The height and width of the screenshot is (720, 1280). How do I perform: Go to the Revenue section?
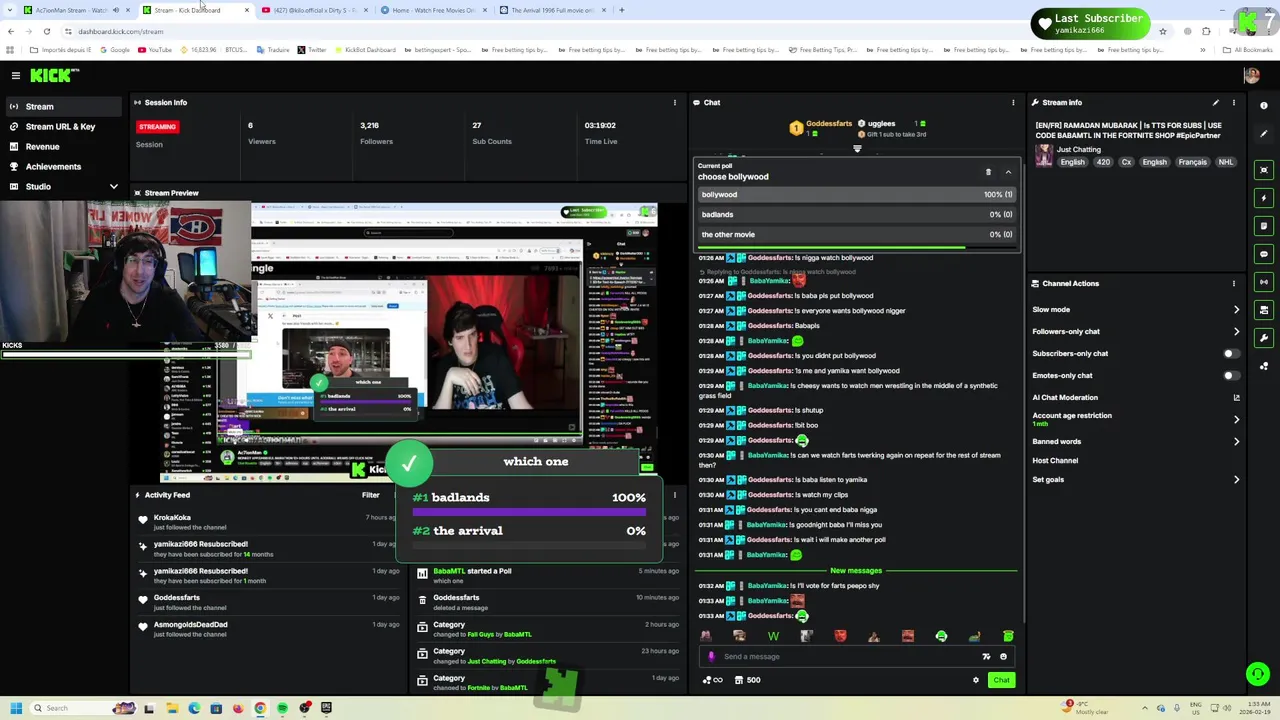coord(62,146)
